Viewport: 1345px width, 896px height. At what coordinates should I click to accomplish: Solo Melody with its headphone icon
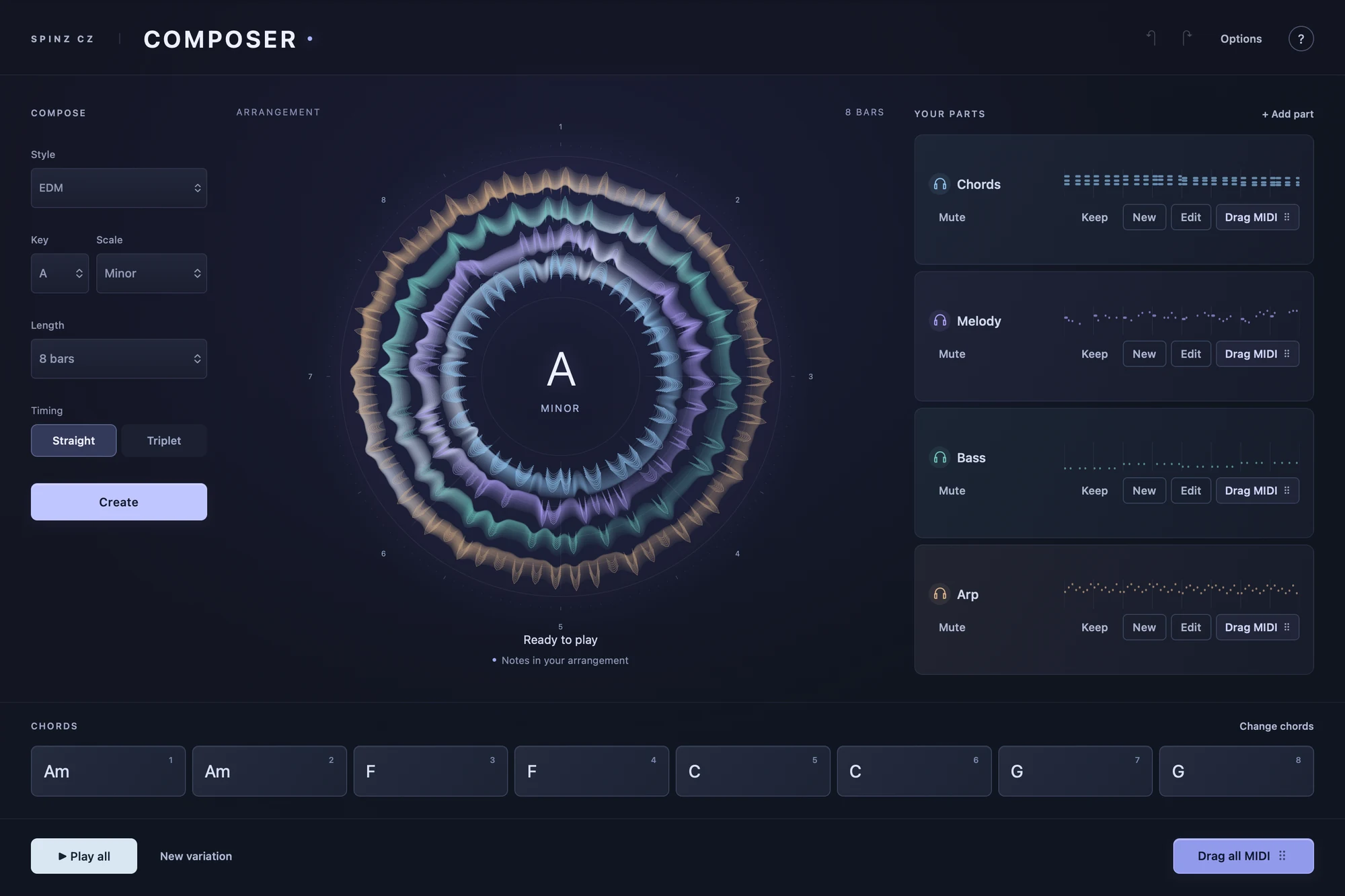point(939,321)
